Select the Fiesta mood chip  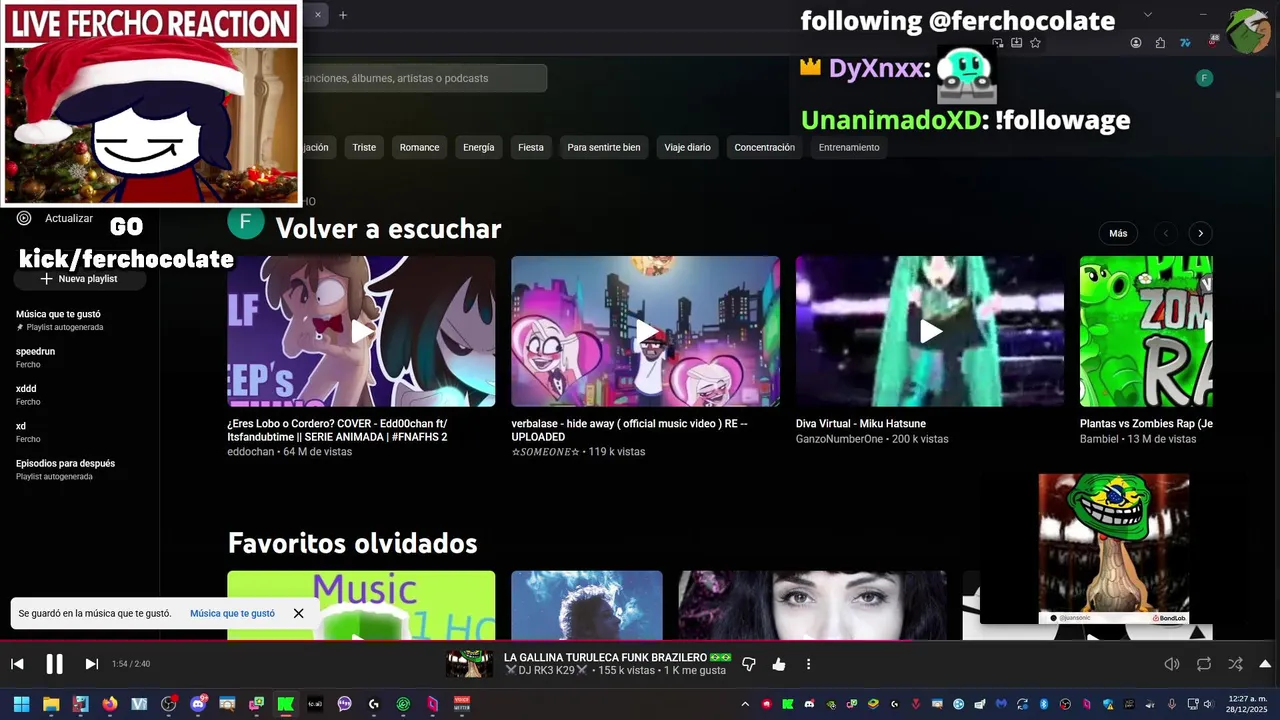[x=531, y=147]
